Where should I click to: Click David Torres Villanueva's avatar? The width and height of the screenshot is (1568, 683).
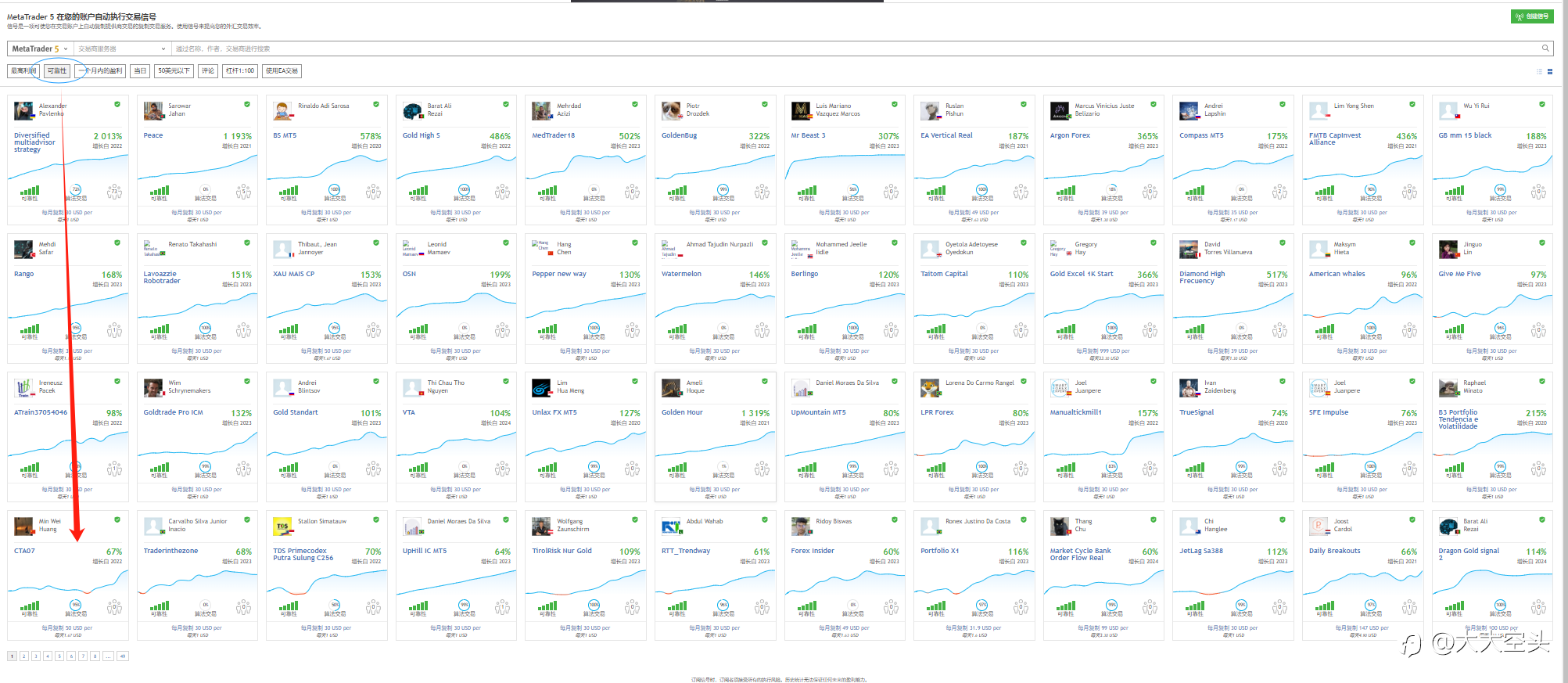(x=1189, y=249)
